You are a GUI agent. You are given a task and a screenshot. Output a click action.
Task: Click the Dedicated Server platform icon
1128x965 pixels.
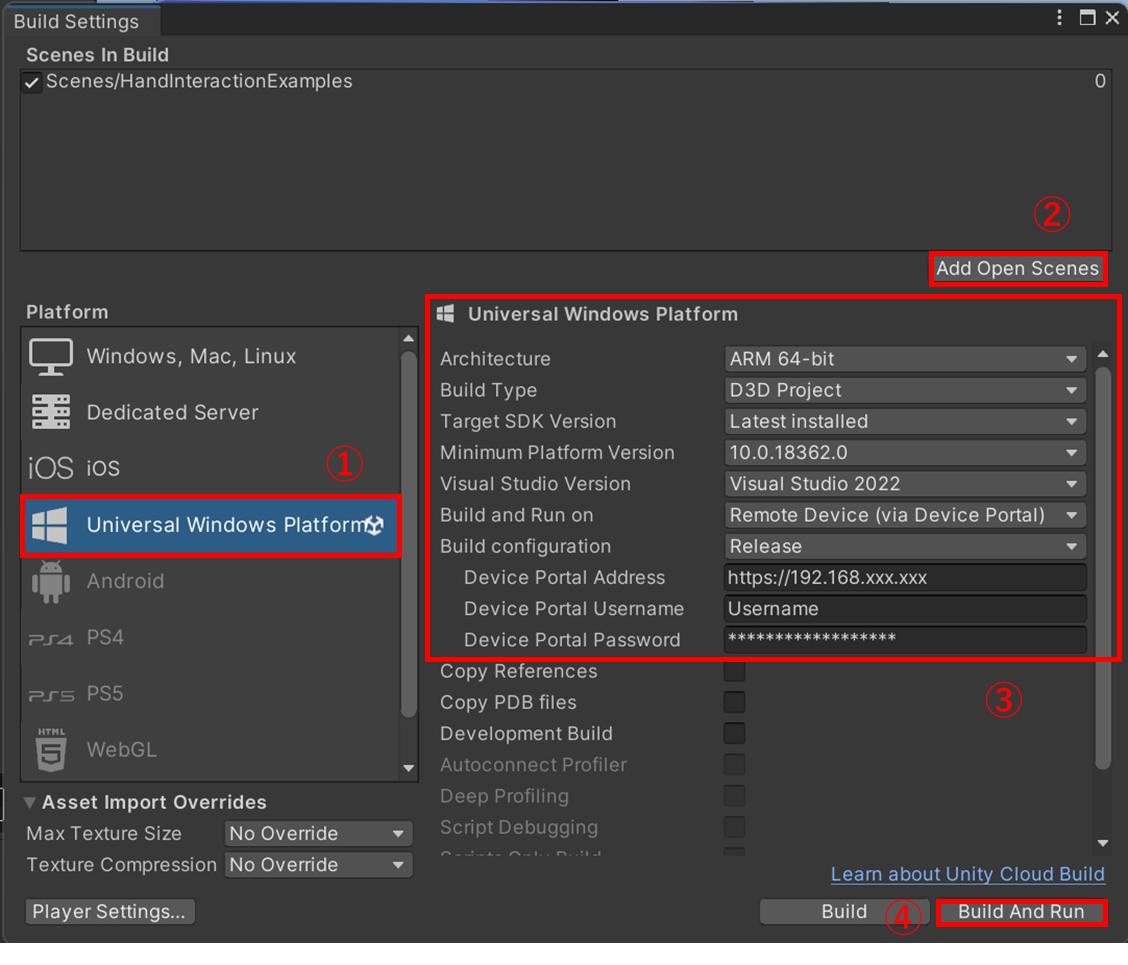[x=50, y=412]
